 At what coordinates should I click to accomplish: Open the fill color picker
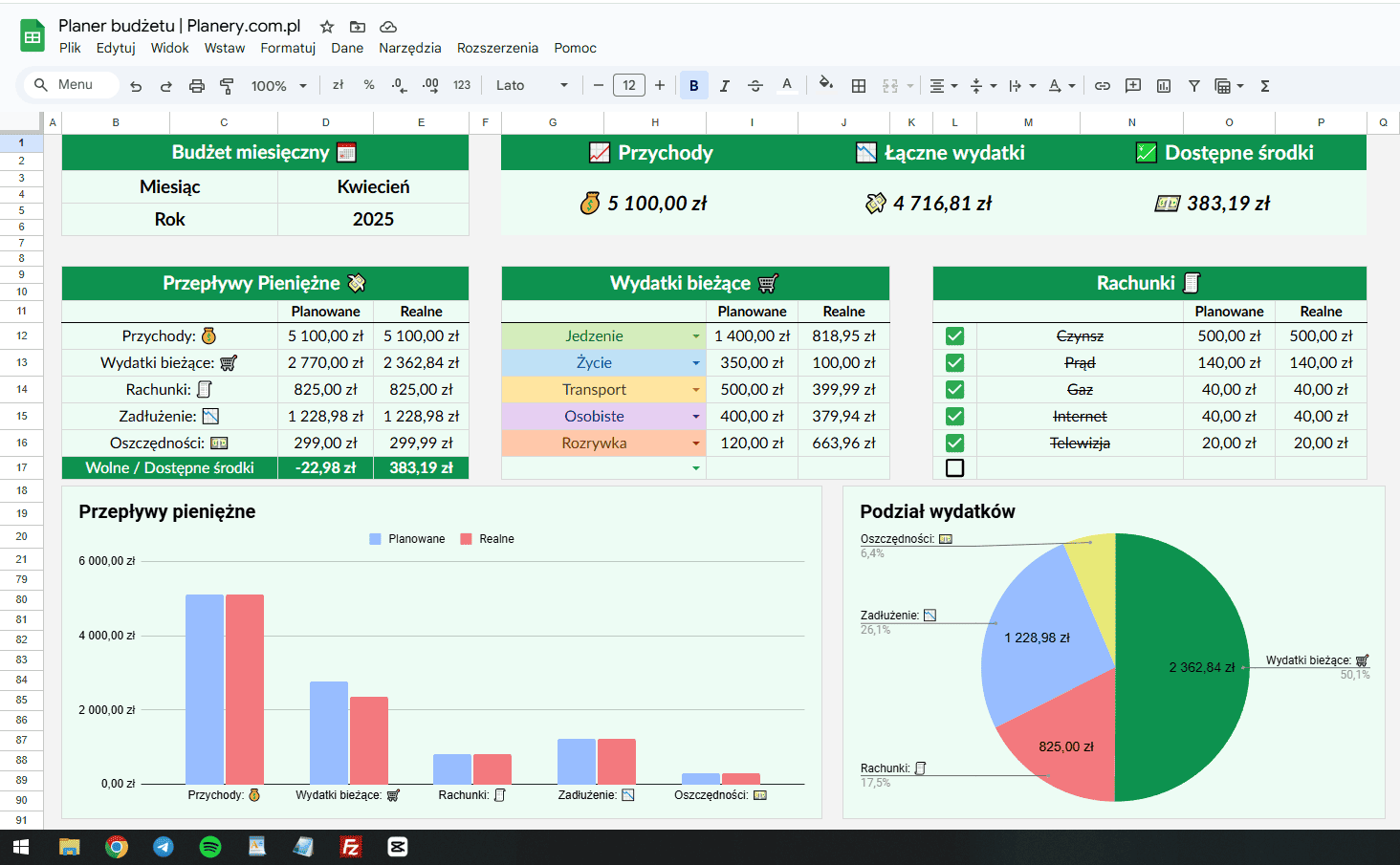tap(825, 84)
